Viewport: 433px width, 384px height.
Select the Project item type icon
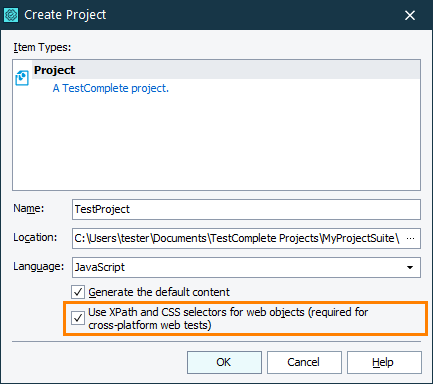(22, 78)
